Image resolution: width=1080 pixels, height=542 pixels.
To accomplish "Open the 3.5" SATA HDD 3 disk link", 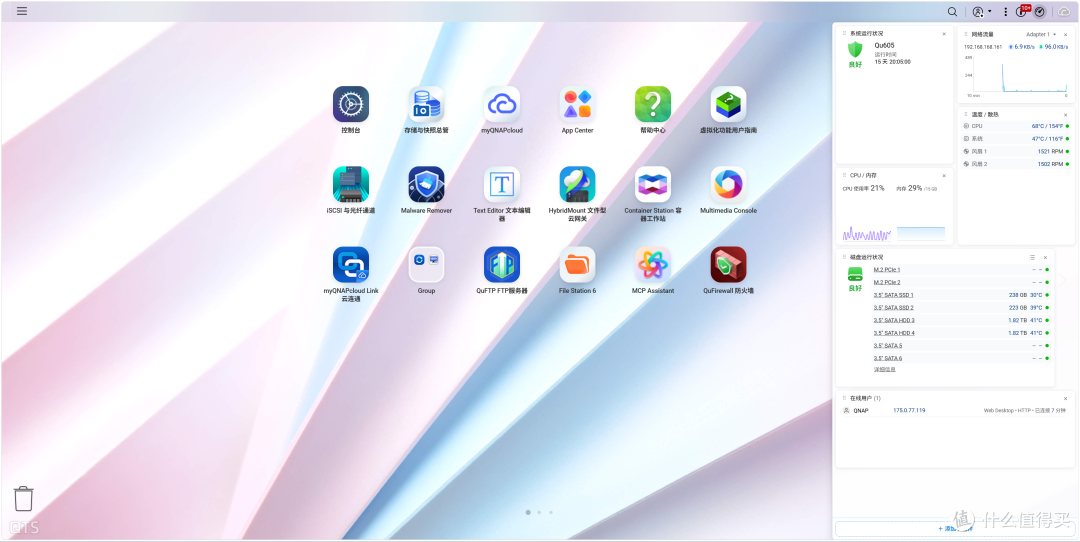I will point(894,320).
